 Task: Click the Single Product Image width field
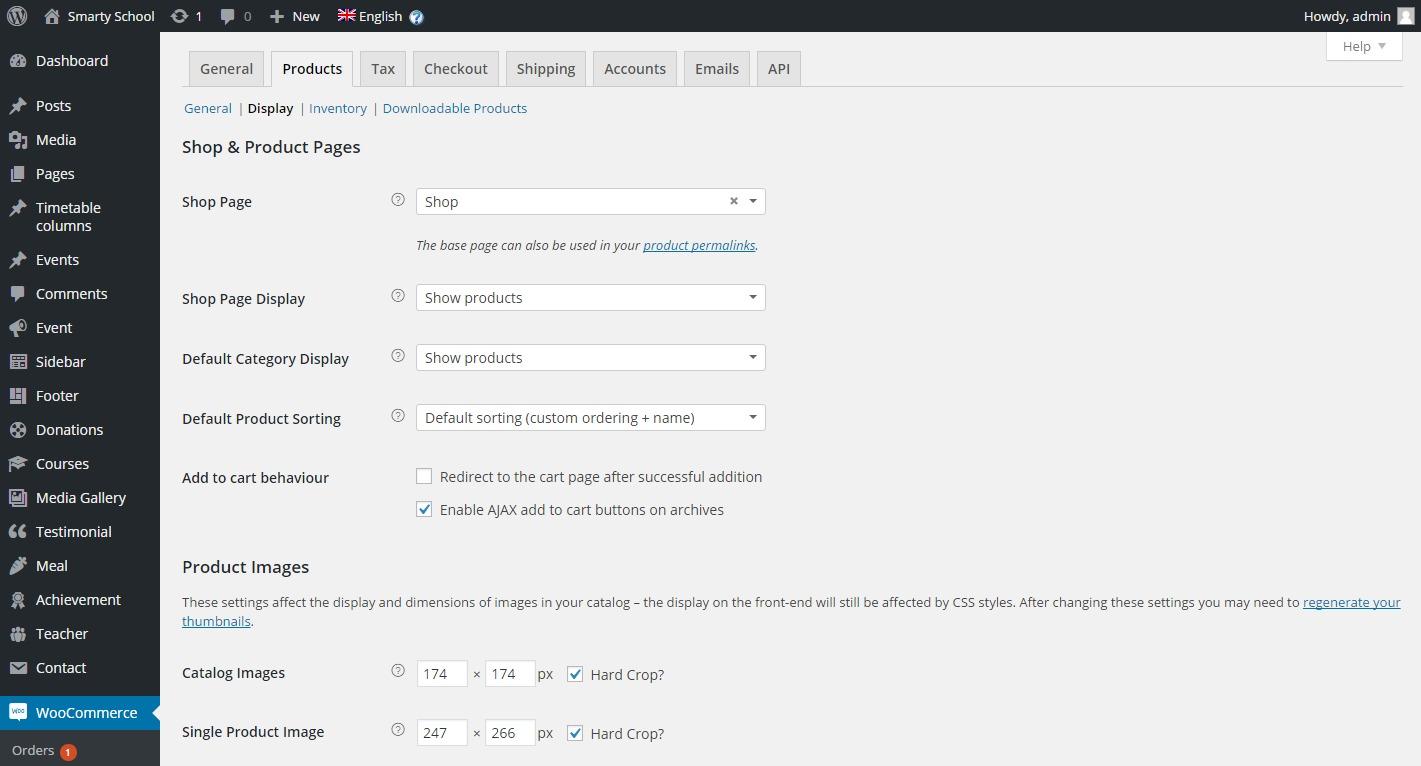442,733
